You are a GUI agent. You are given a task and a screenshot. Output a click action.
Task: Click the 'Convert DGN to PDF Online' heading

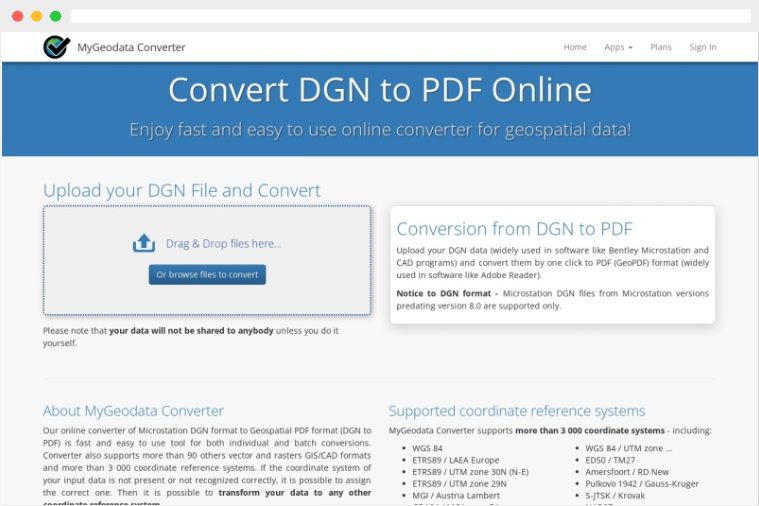coord(380,90)
